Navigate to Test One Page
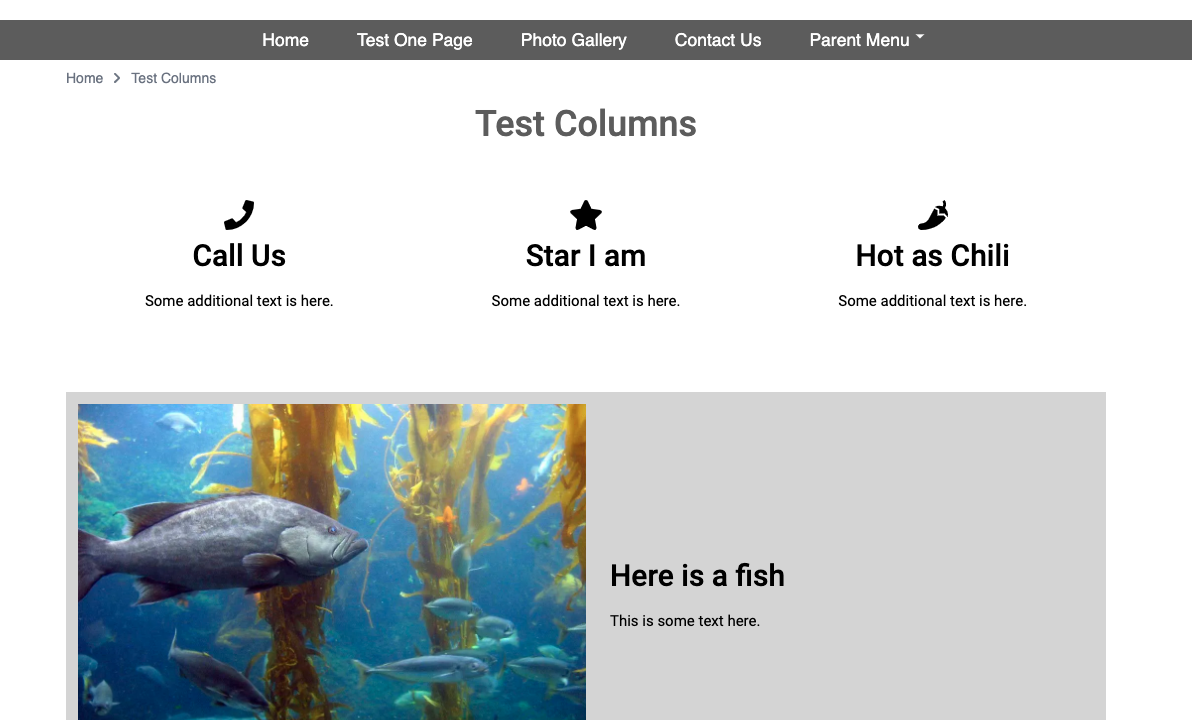Image resolution: width=1192 pixels, height=720 pixels. pos(414,40)
